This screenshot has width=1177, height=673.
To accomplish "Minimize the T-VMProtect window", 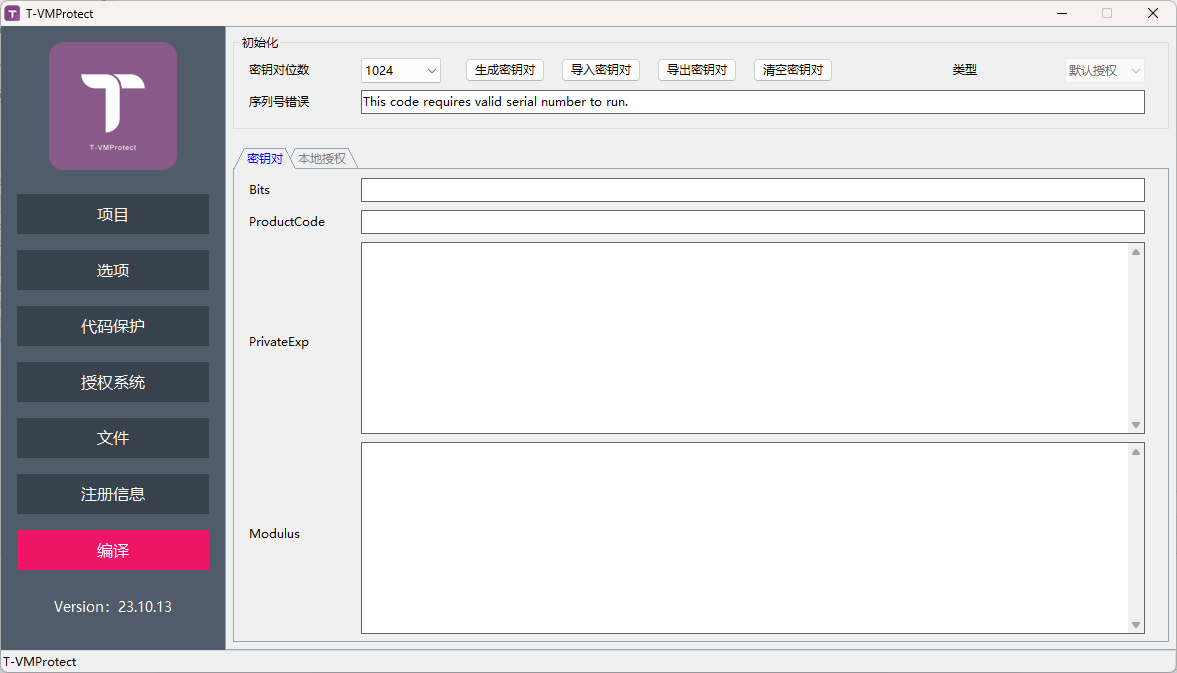I will [1061, 14].
